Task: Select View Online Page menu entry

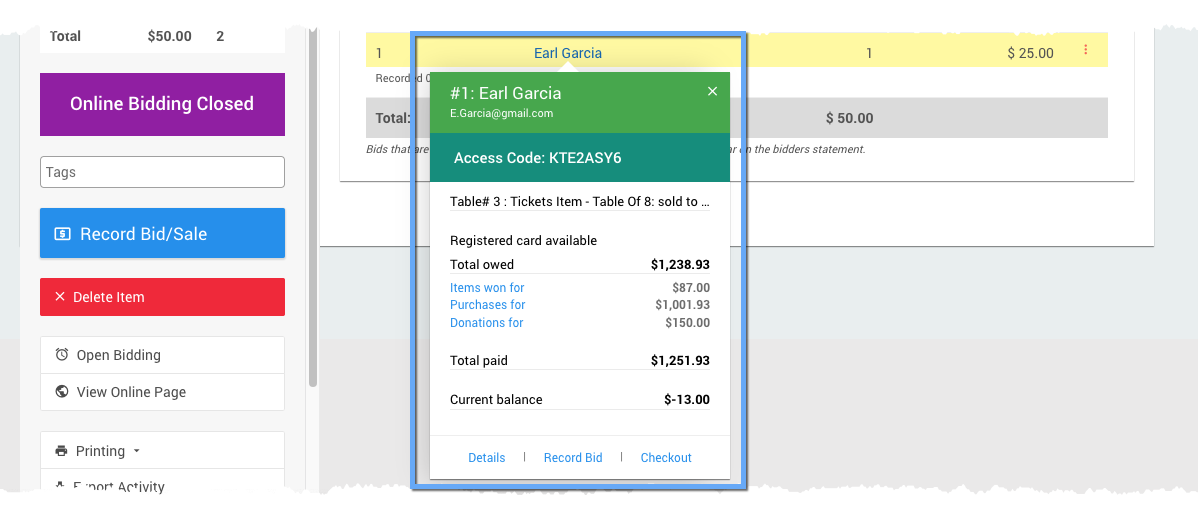Action: [131, 392]
